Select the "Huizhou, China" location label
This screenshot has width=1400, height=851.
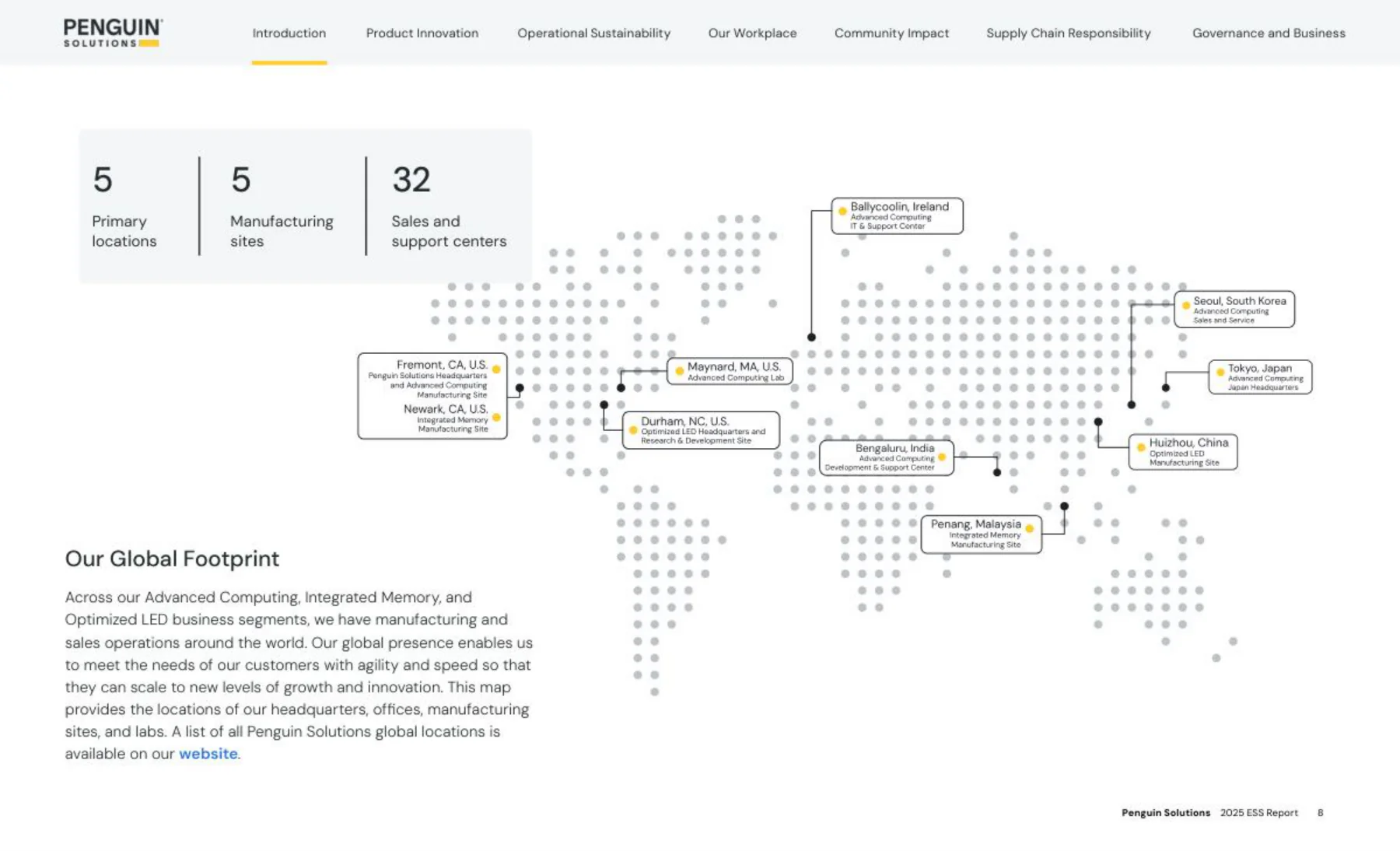[1188, 443]
